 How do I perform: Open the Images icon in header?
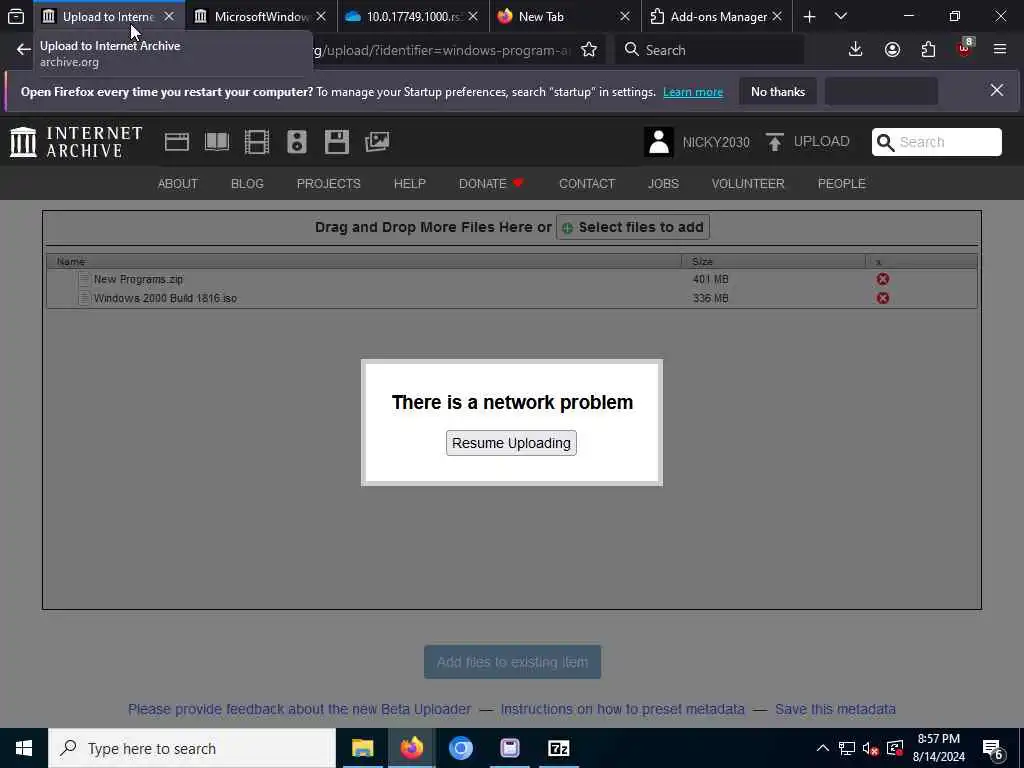point(377,142)
